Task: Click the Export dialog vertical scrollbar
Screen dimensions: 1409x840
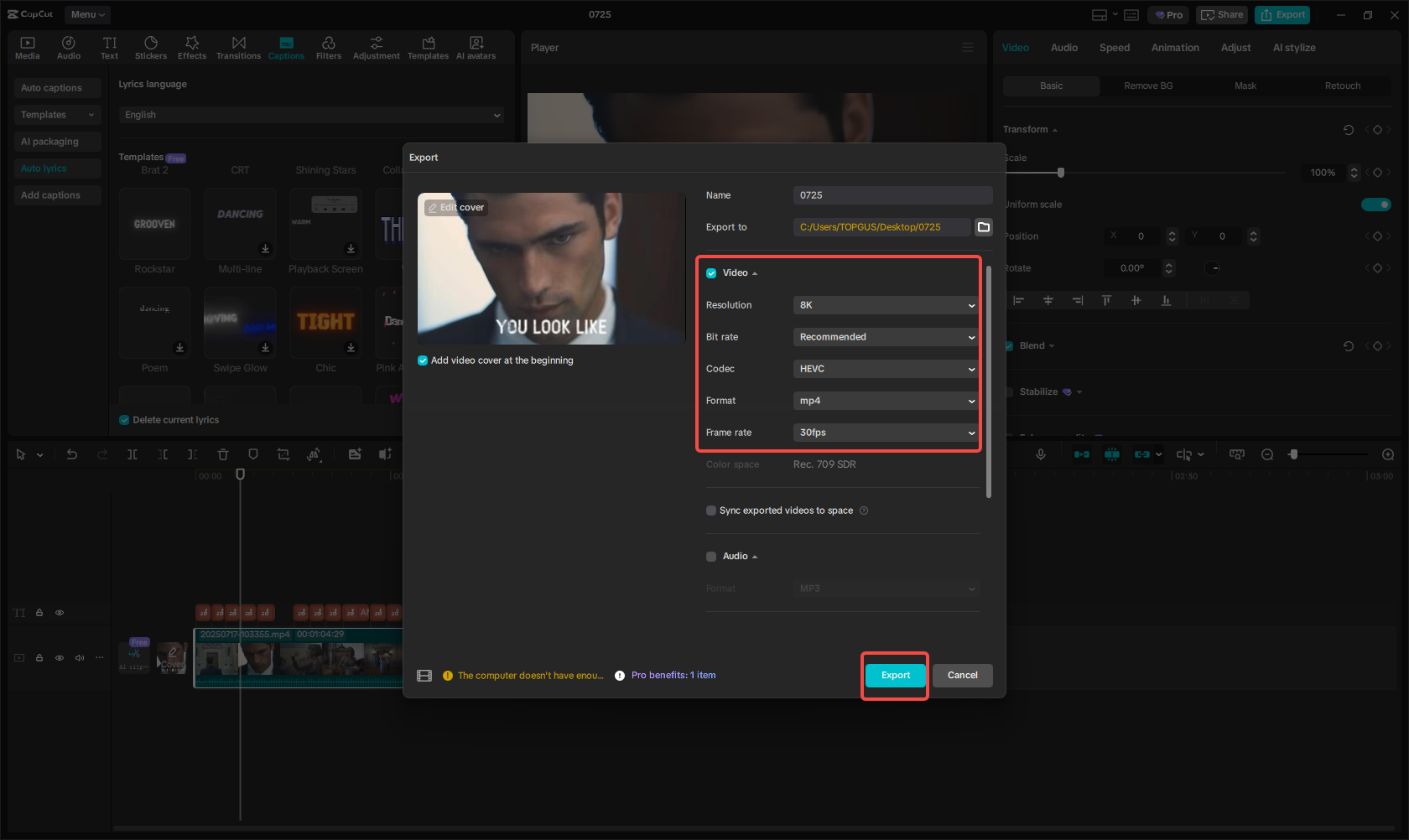Action: (989, 381)
